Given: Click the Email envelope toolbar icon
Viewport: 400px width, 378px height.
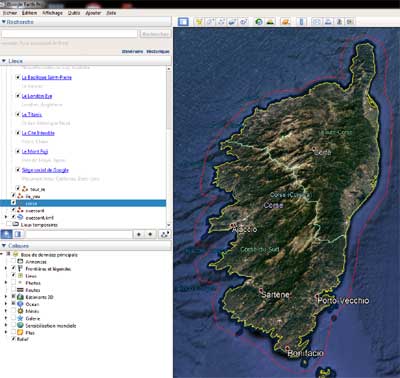Looking at the screenshot, I should click(316, 22).
